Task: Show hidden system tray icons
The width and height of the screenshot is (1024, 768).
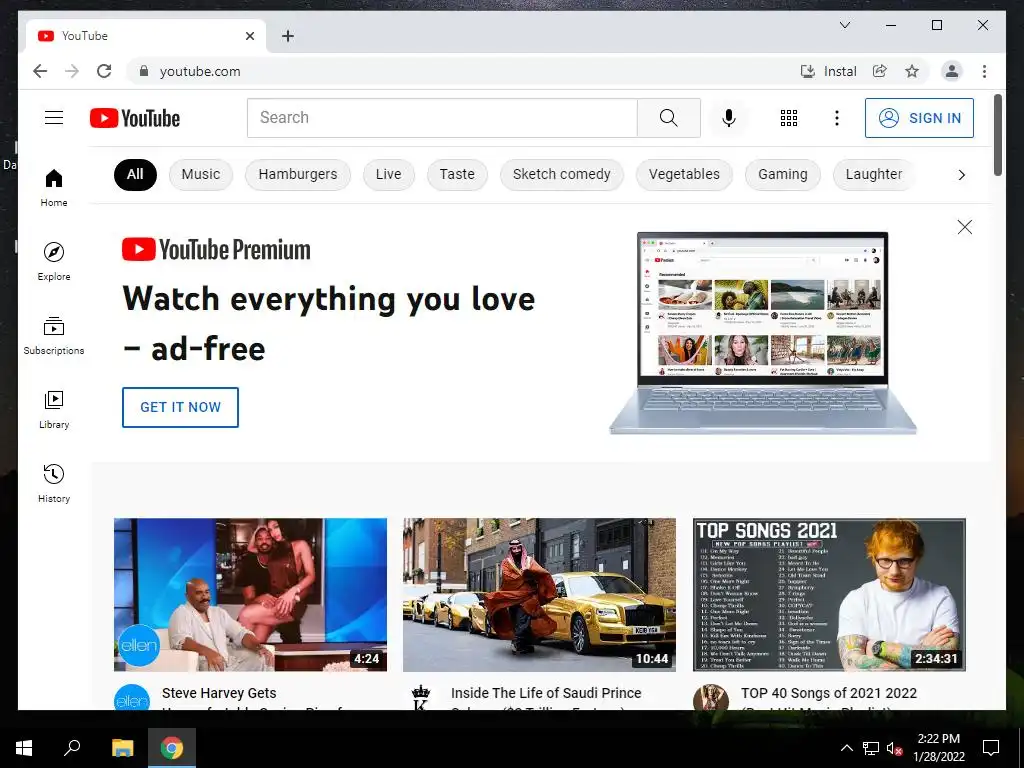Action: click(x=846, y=748)
